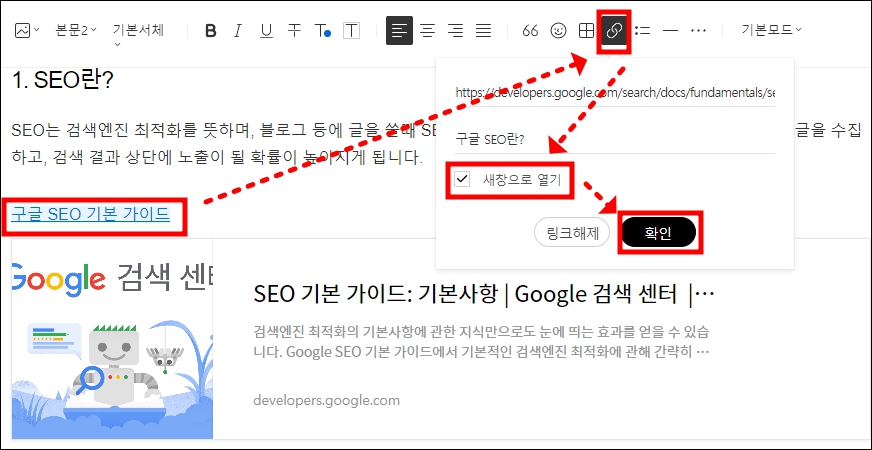Align text left

[399, 31]
